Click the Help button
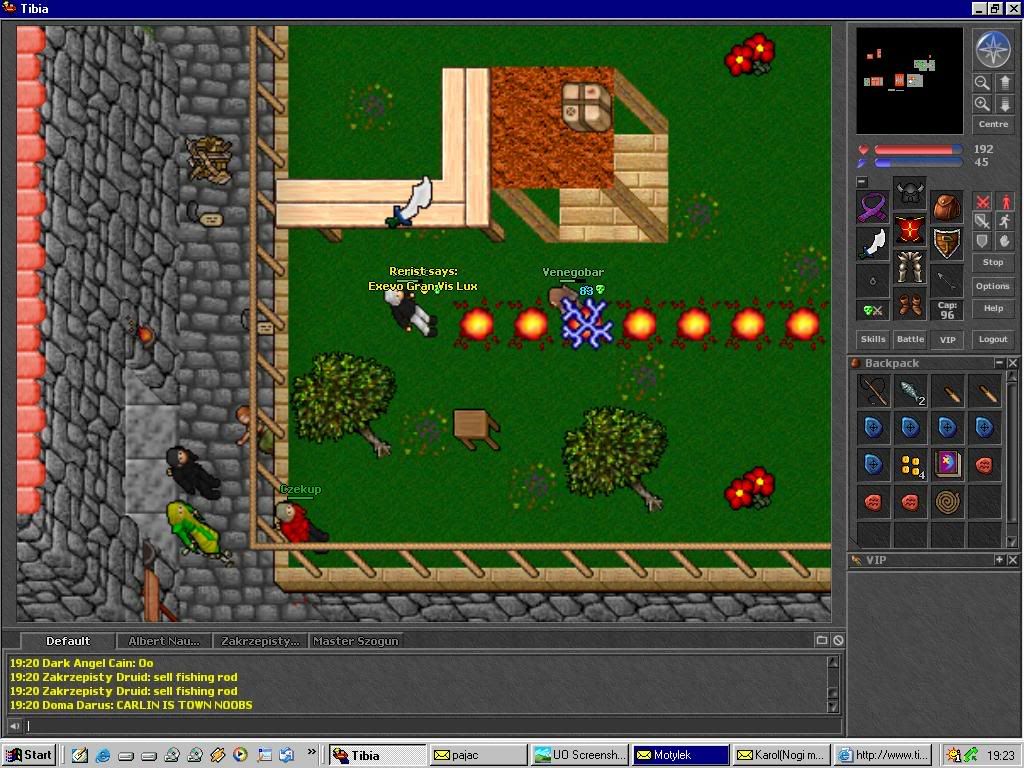This screenshot has height=768, width=1024. (x=993, y=308)
